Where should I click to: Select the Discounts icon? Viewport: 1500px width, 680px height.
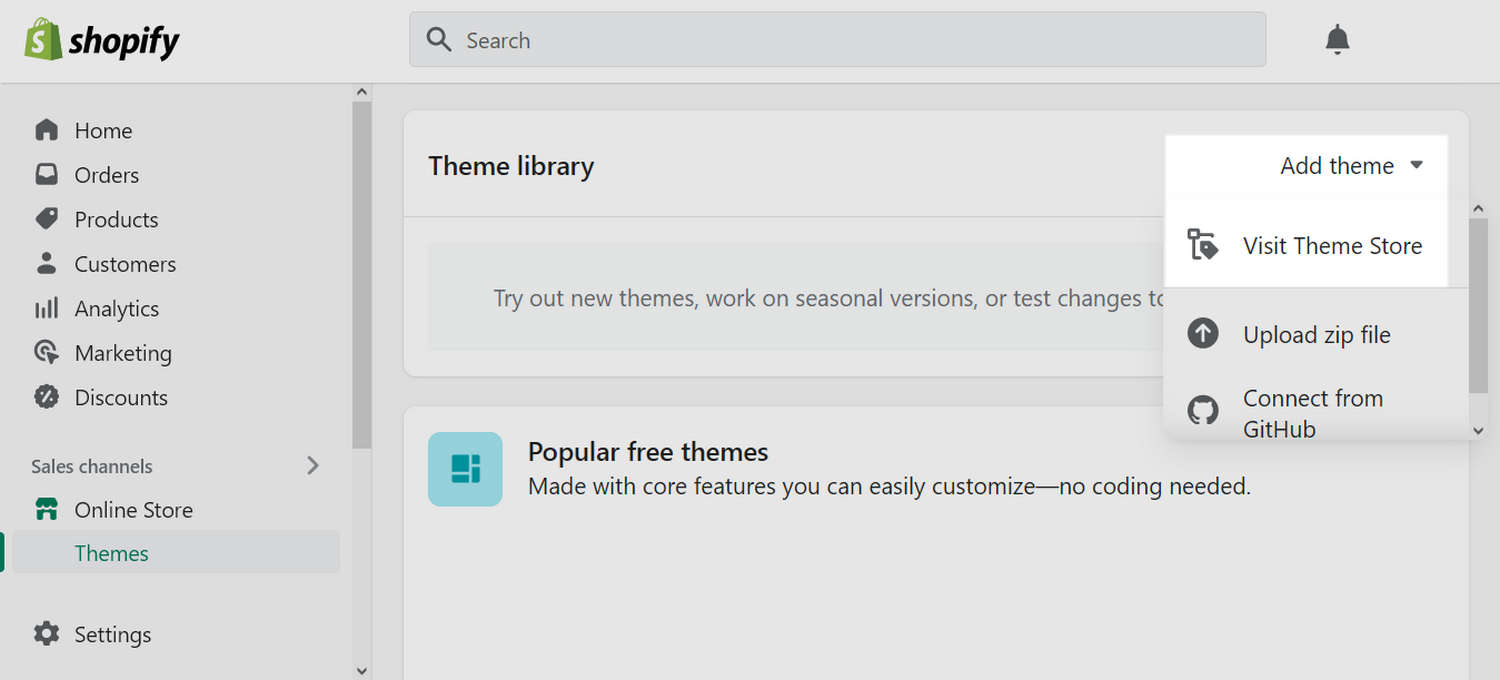(x=47, y=397)
